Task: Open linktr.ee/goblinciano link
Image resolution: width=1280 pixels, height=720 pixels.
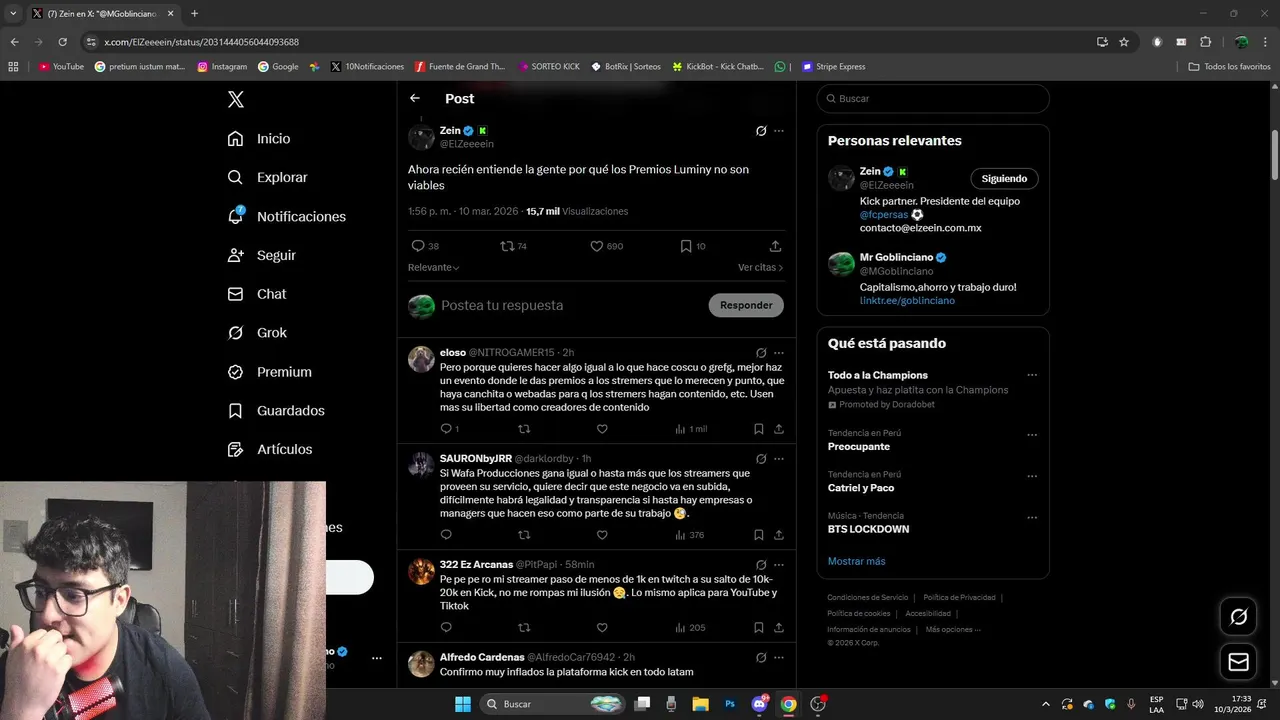Action: pyautogui.click(x=907, y=301)
